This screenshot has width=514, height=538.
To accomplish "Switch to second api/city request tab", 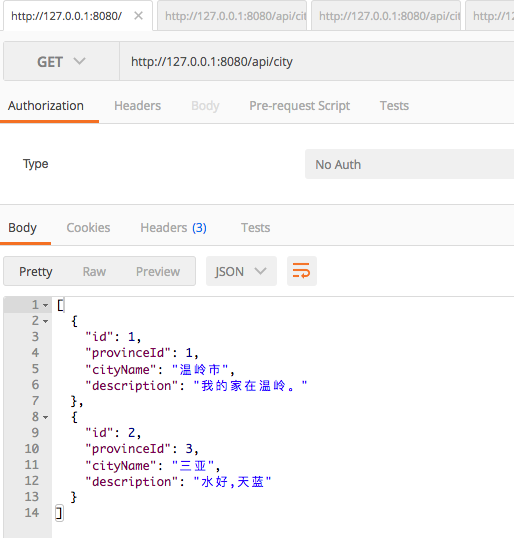I will pos(386,16).
